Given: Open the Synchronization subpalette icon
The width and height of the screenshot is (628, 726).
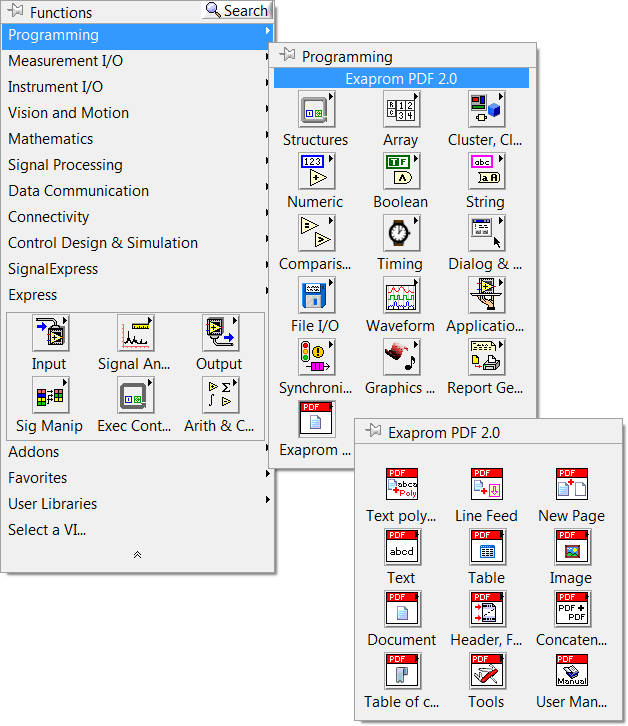Looking at the screenshot, I should click(316, 357).
